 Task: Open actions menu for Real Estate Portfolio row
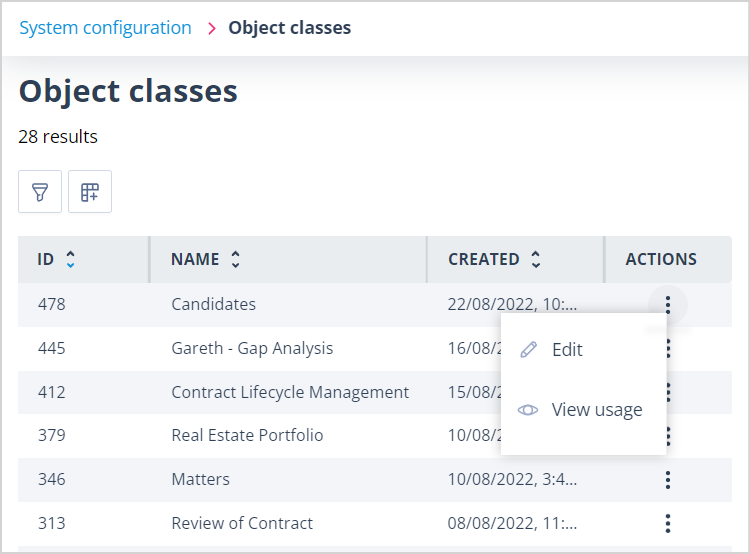[668, 436]
